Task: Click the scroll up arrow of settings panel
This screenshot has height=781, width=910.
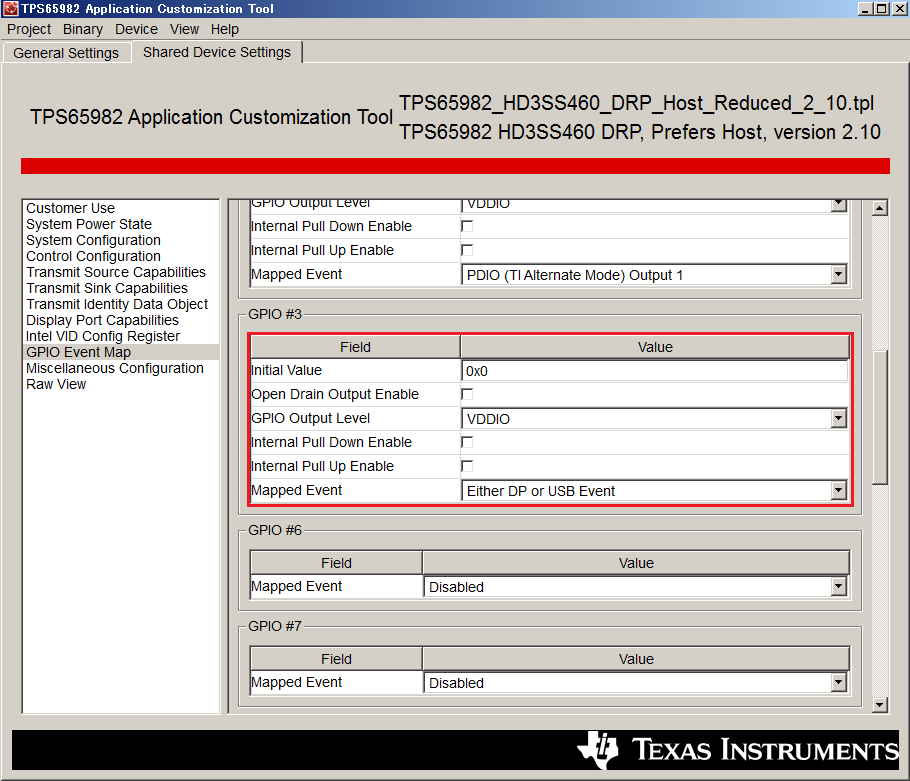Action: [x=880, y=208]
